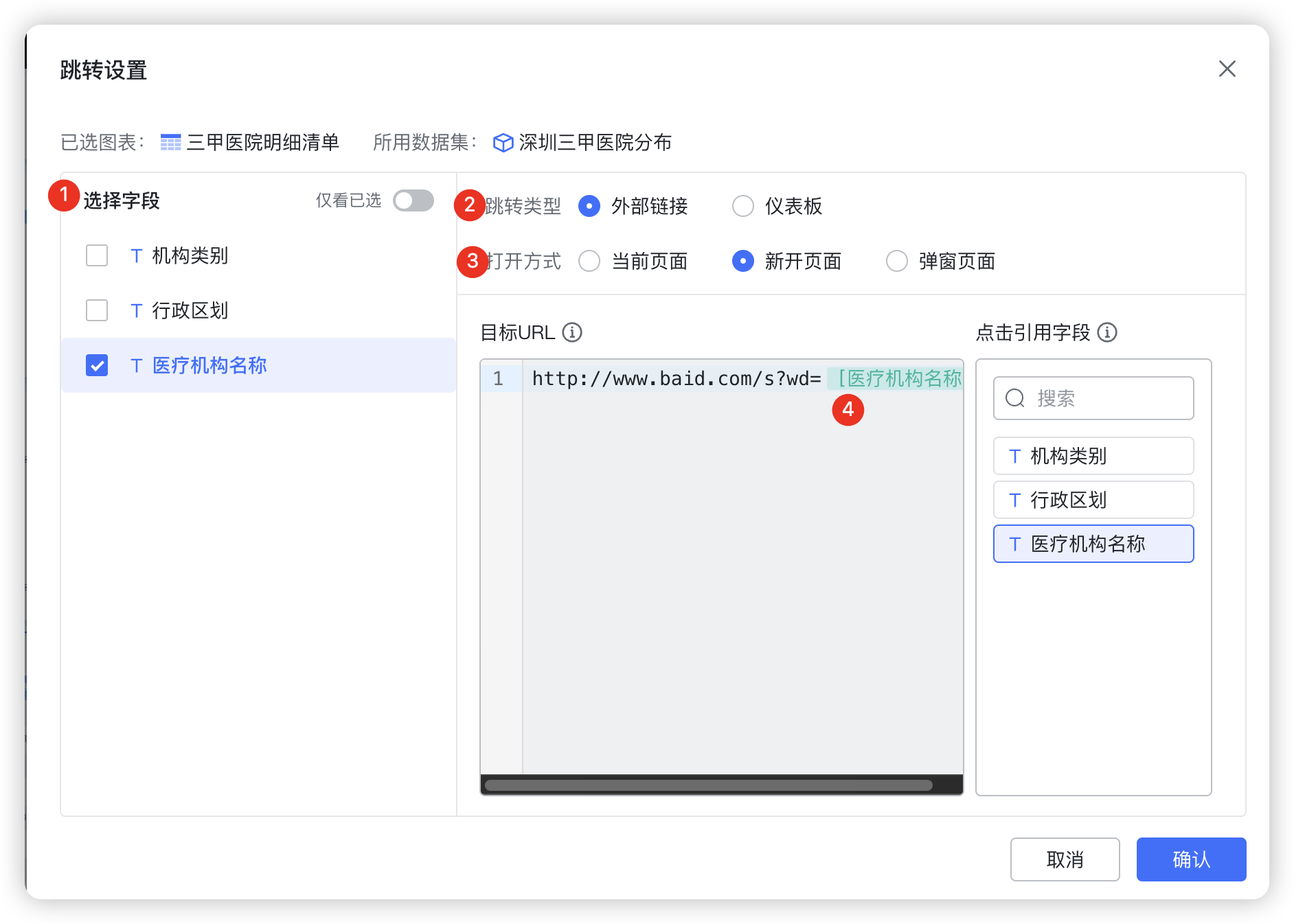Click the T type icon beside 机构类别 checkbox
1294x924 pixels.
(136, 256)
